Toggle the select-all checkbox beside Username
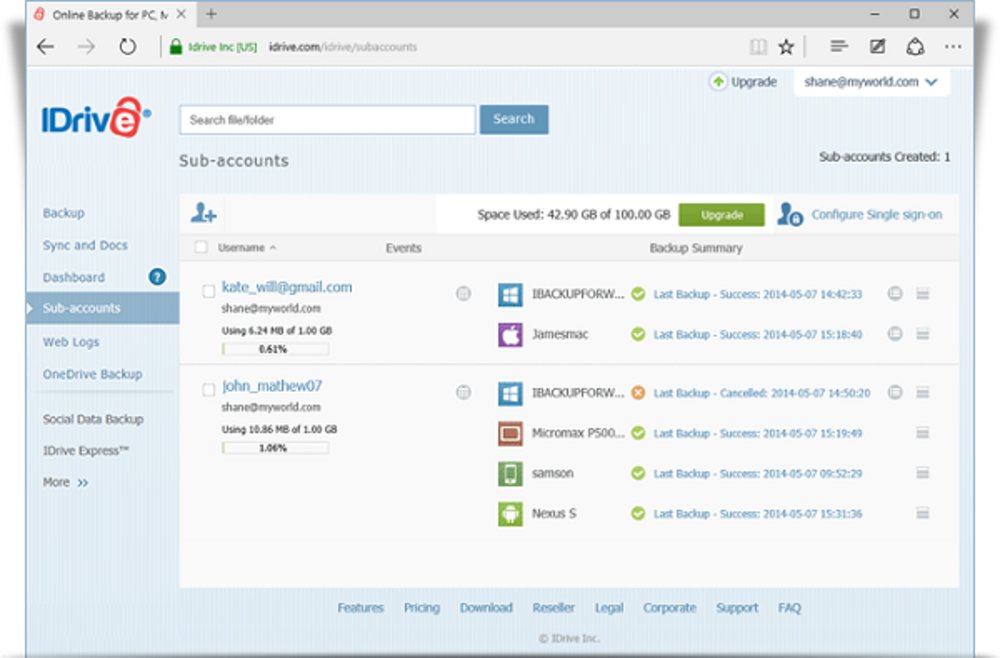 [x=201, y=247]
